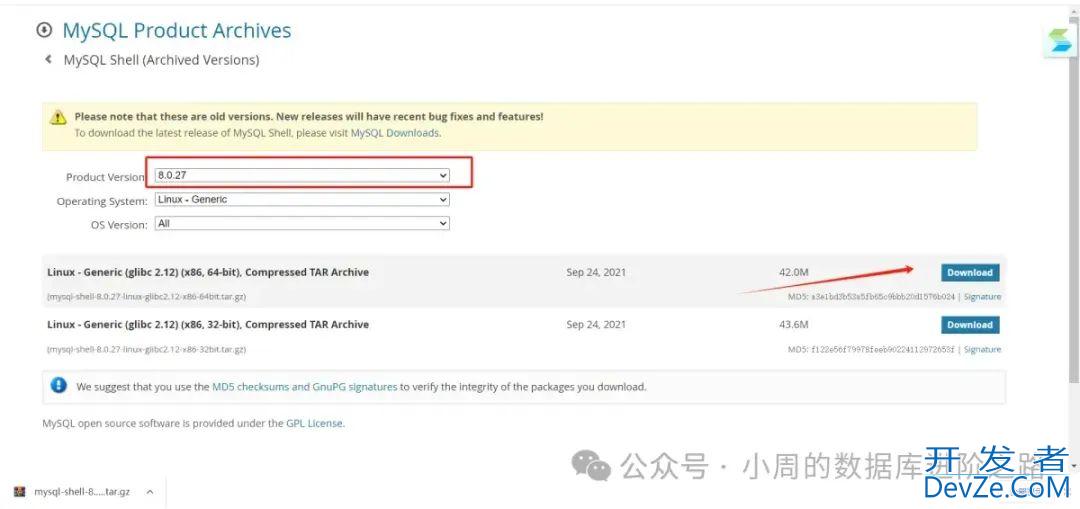
Task: Download the 32-bit Compressed TAR Archive
Action: 970,325
